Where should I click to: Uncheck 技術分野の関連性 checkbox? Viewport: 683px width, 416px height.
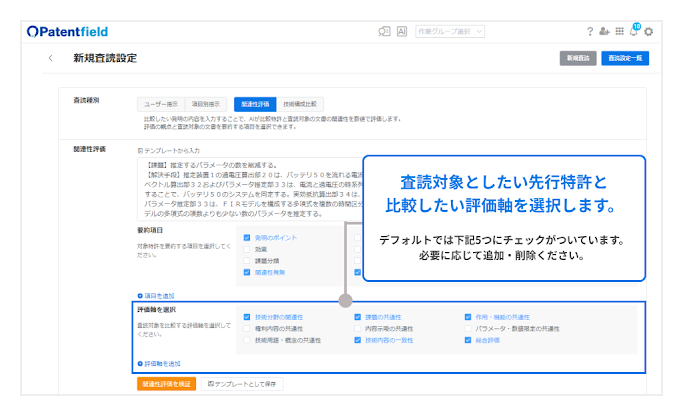[247, 317]
